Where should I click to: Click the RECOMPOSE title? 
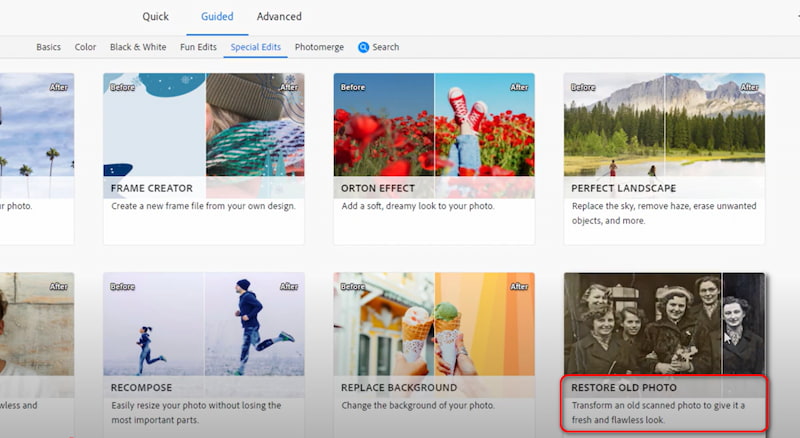coord(141,387)
